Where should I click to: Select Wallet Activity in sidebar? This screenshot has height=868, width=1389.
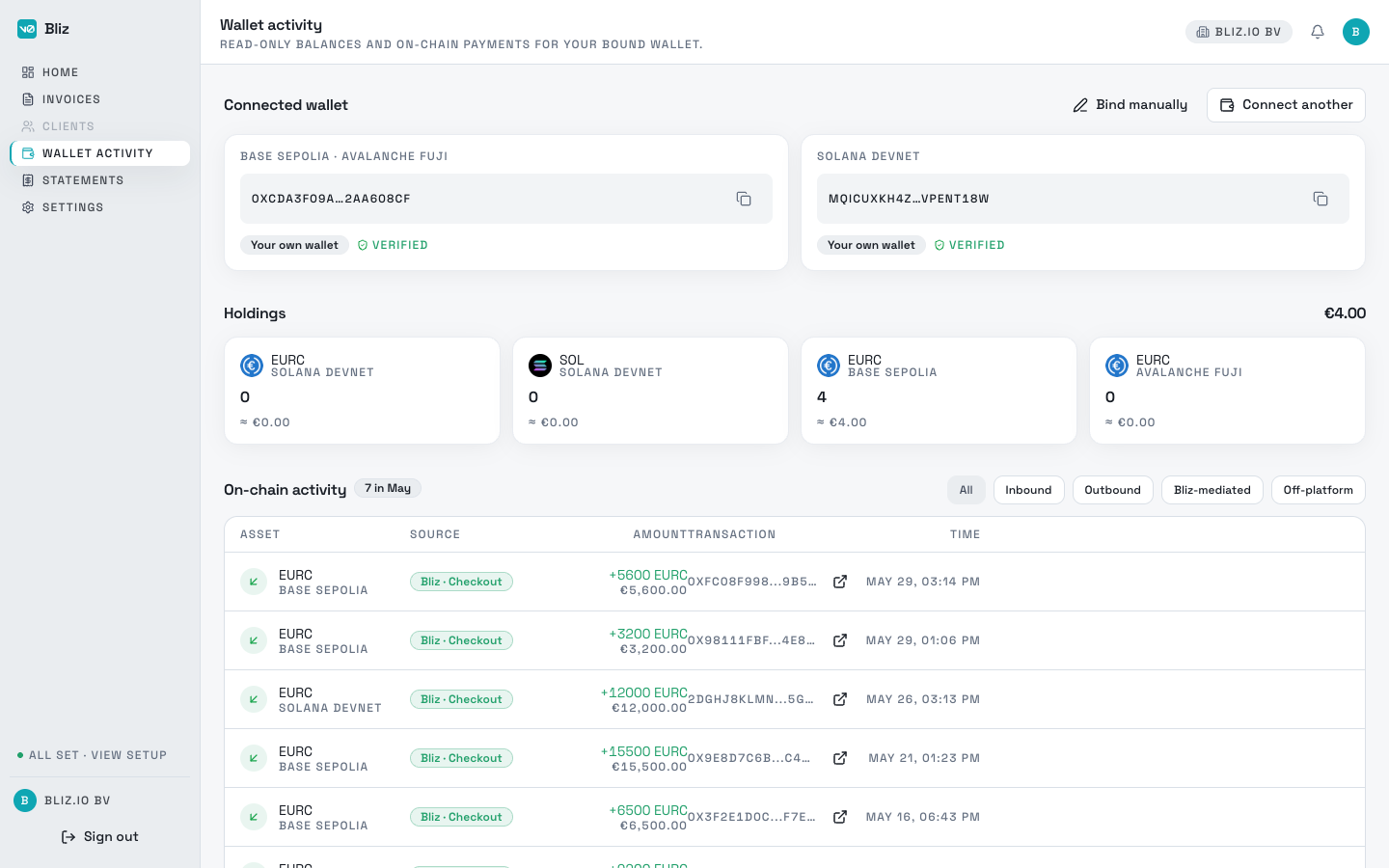coord(100,153)
